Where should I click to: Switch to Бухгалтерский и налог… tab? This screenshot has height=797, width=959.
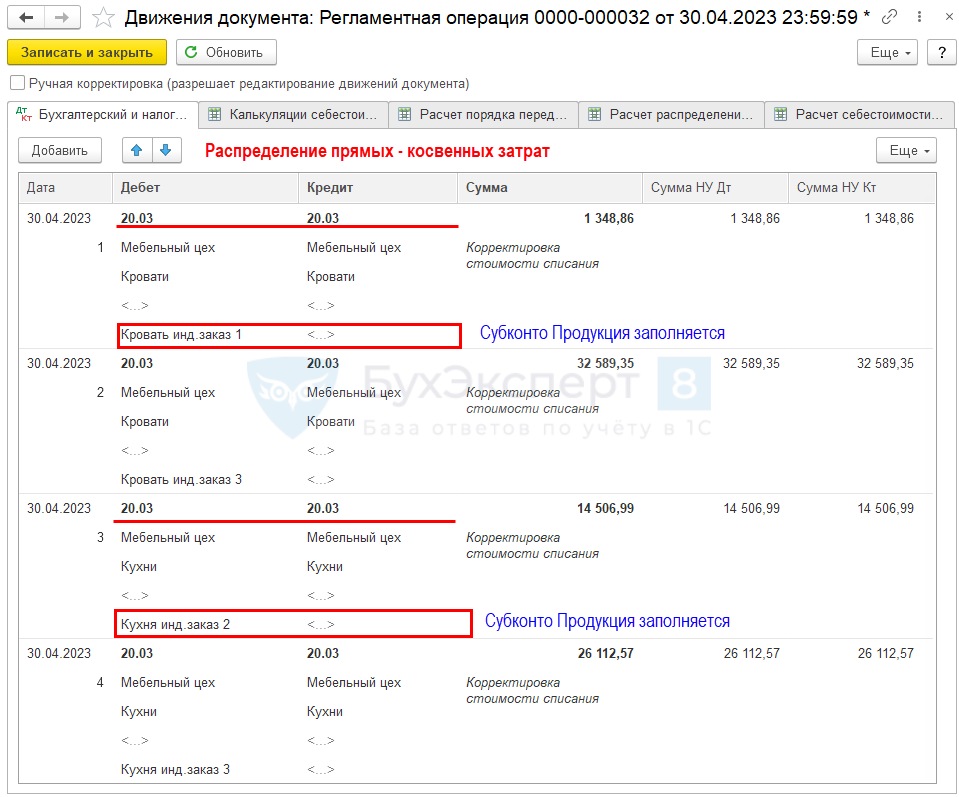coord(103,114)
